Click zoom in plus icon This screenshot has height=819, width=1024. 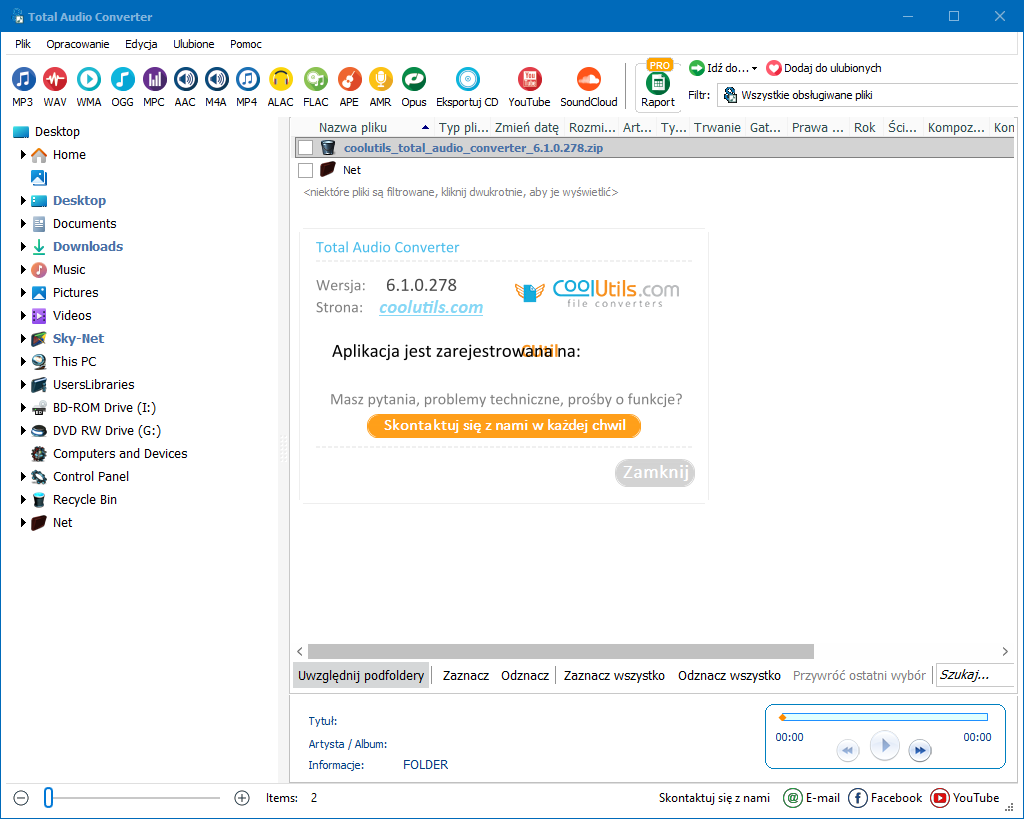(x=242, y=798)
